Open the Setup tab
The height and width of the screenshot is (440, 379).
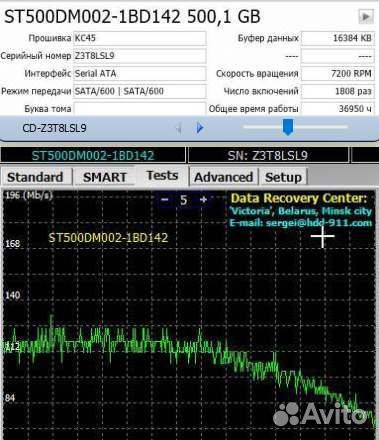283,177
